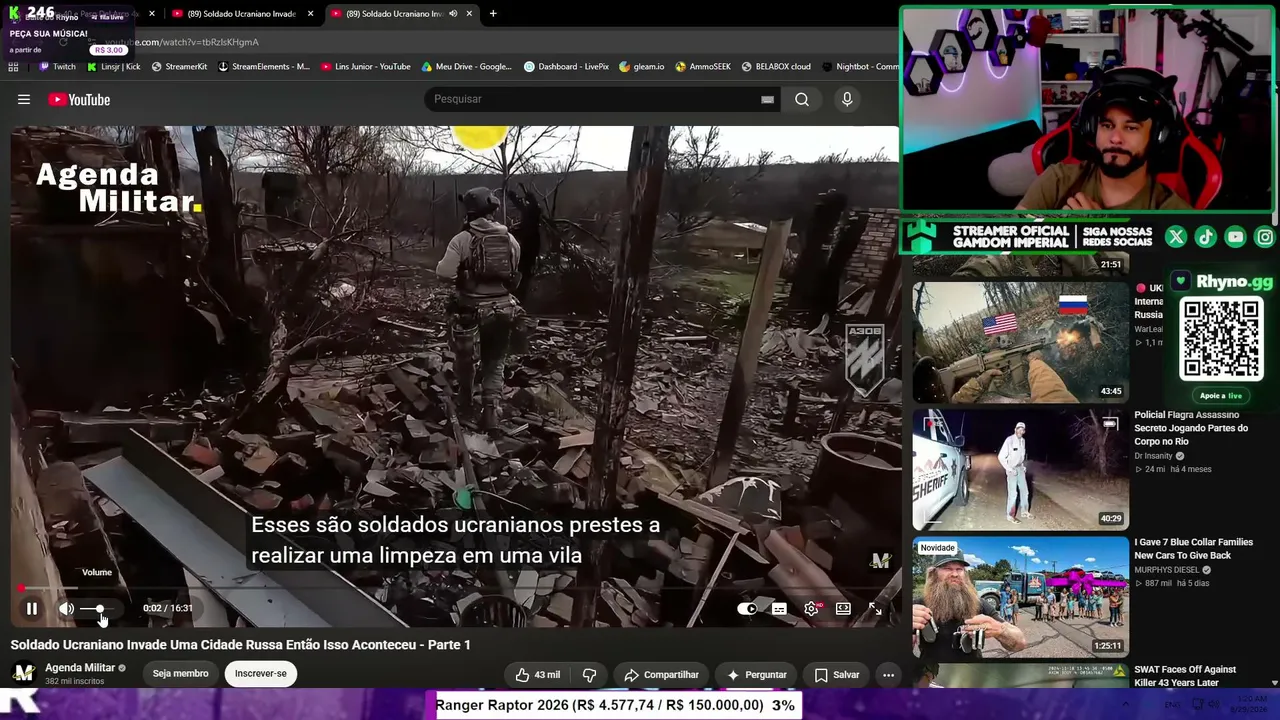Viewport: 1280px width, 720px height.
Task: Click the X social icon in stream overlay
Action: tap(1176, 237)
